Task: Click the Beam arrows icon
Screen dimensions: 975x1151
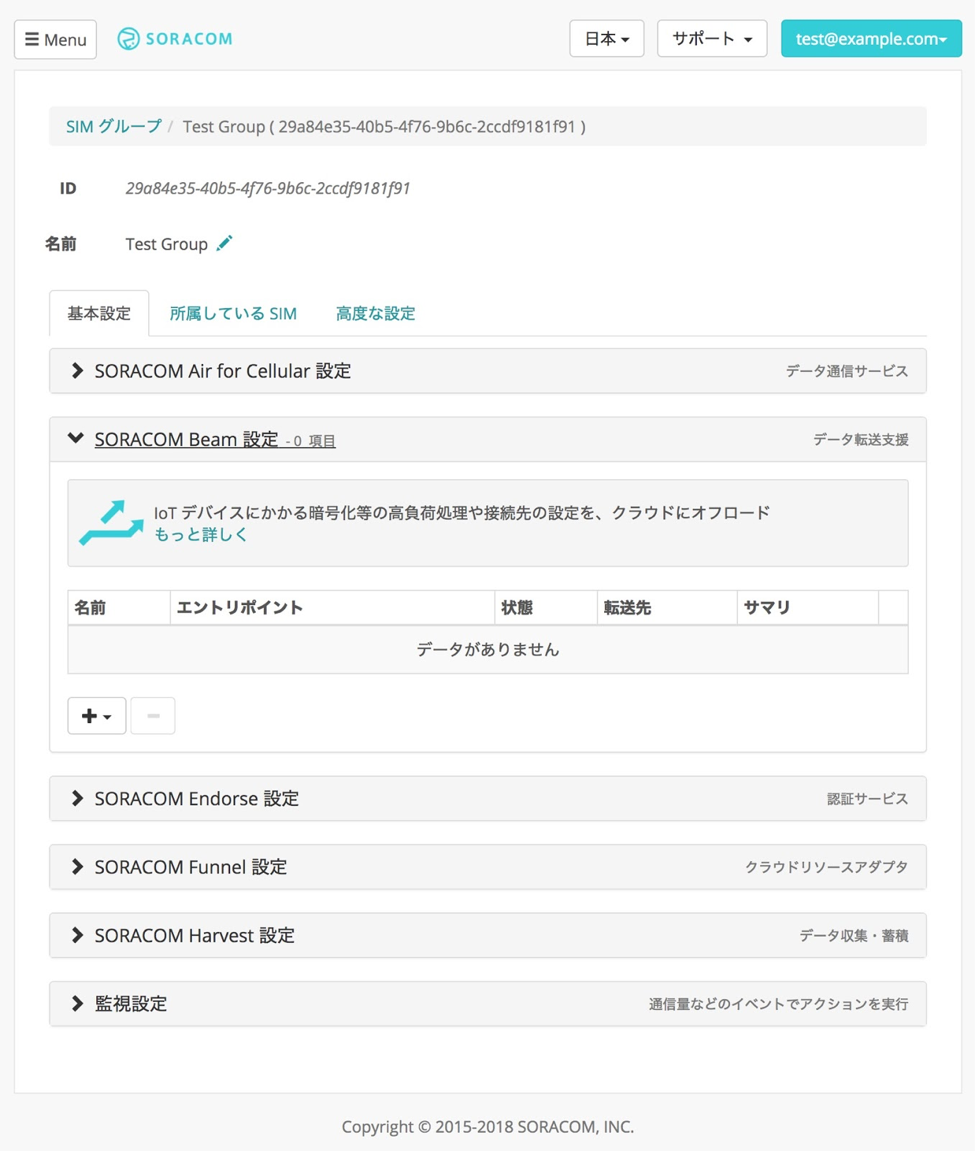Action: click(111, 523)
